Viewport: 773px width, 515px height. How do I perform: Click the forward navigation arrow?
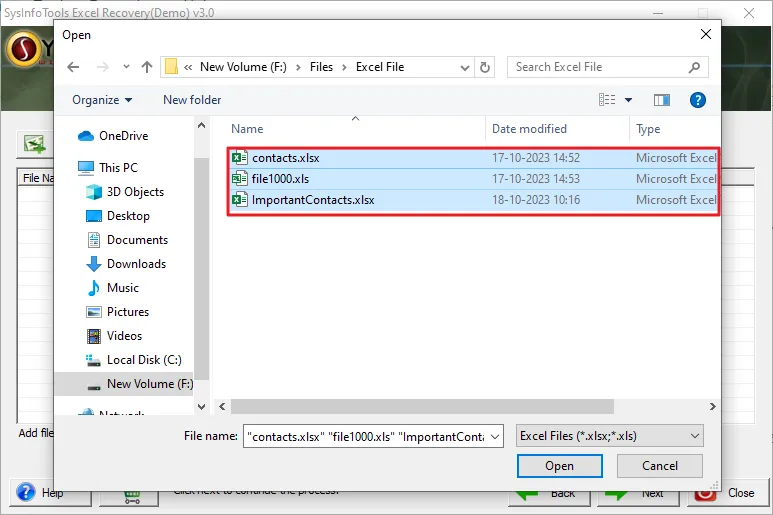click(x=102, y=67)
